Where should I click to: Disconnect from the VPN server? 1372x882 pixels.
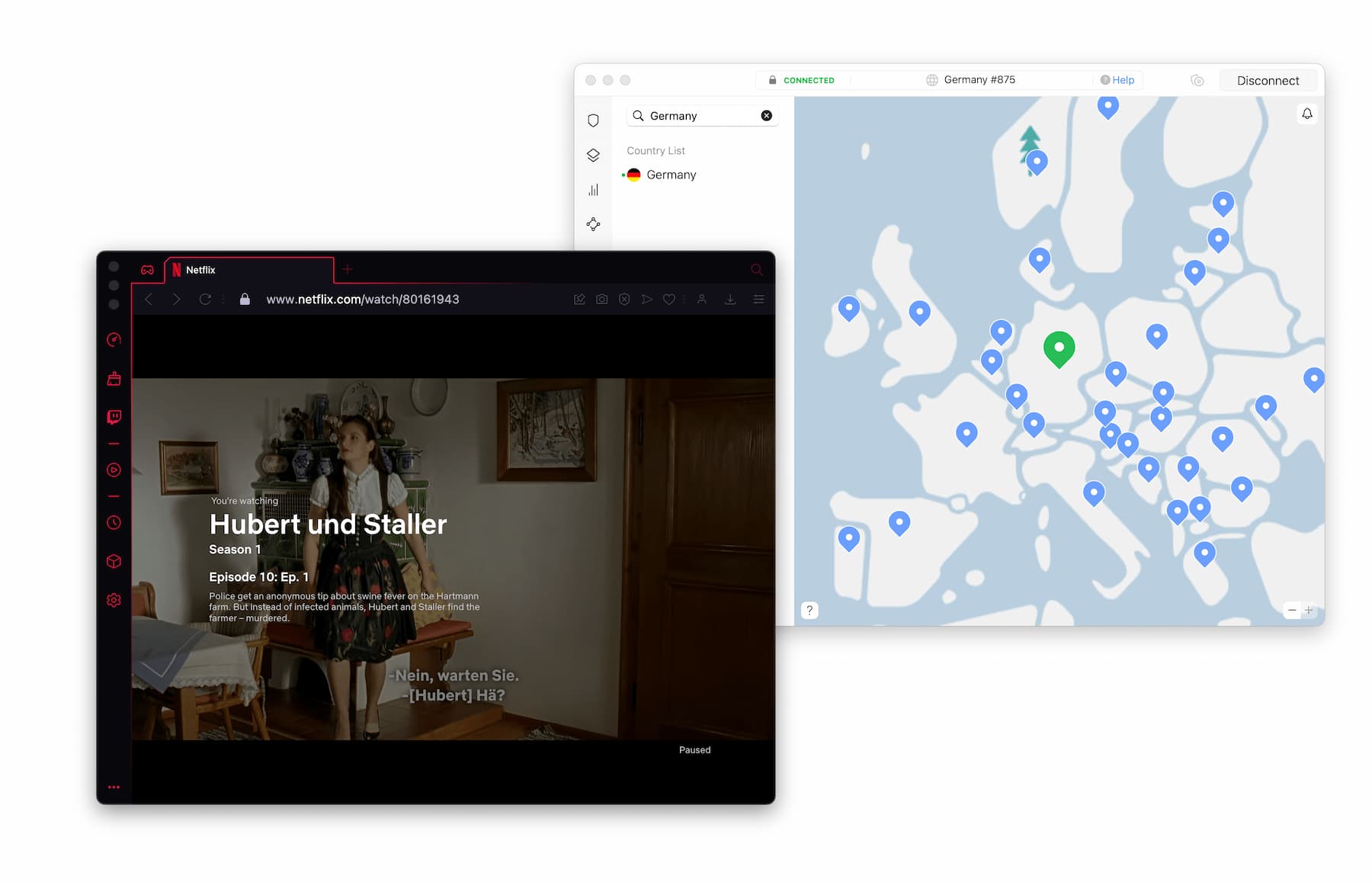[x=1268, y=81]
